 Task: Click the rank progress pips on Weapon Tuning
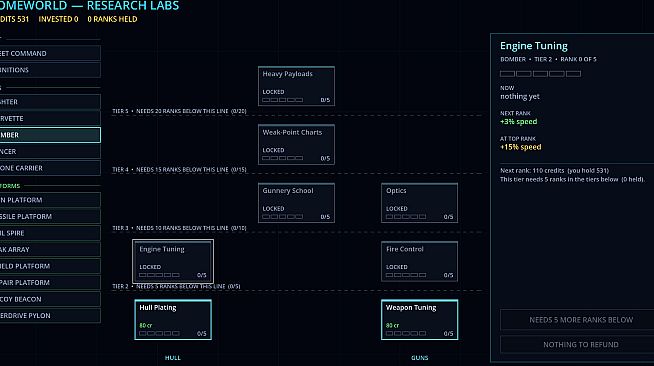(x=406, y=333)
